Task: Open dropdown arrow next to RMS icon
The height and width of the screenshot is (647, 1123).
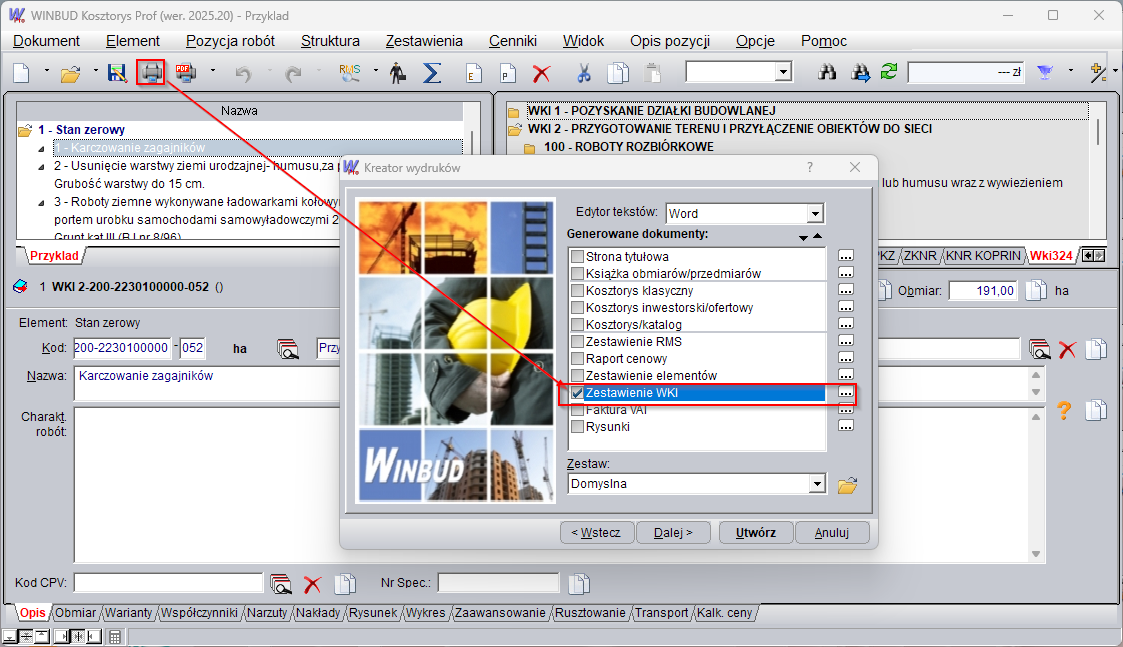Action: click(x=375, y=71)
